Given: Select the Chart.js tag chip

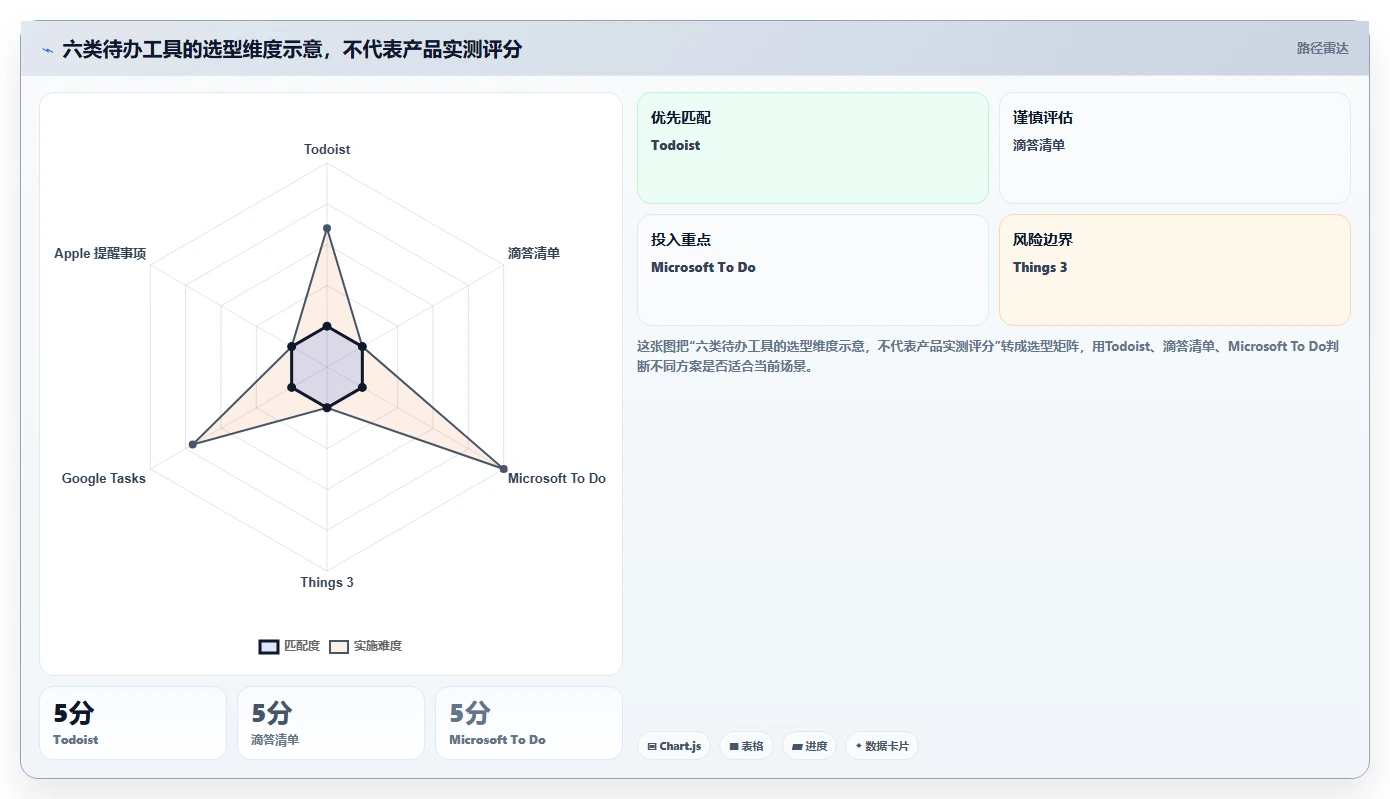Looking at the screenshot, I should [674, 746].
